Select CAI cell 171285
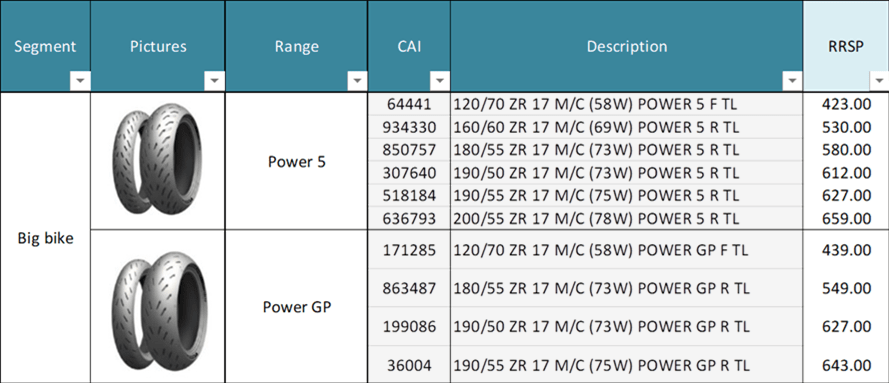This screenshot has width=889, height=383. (409, 249)
